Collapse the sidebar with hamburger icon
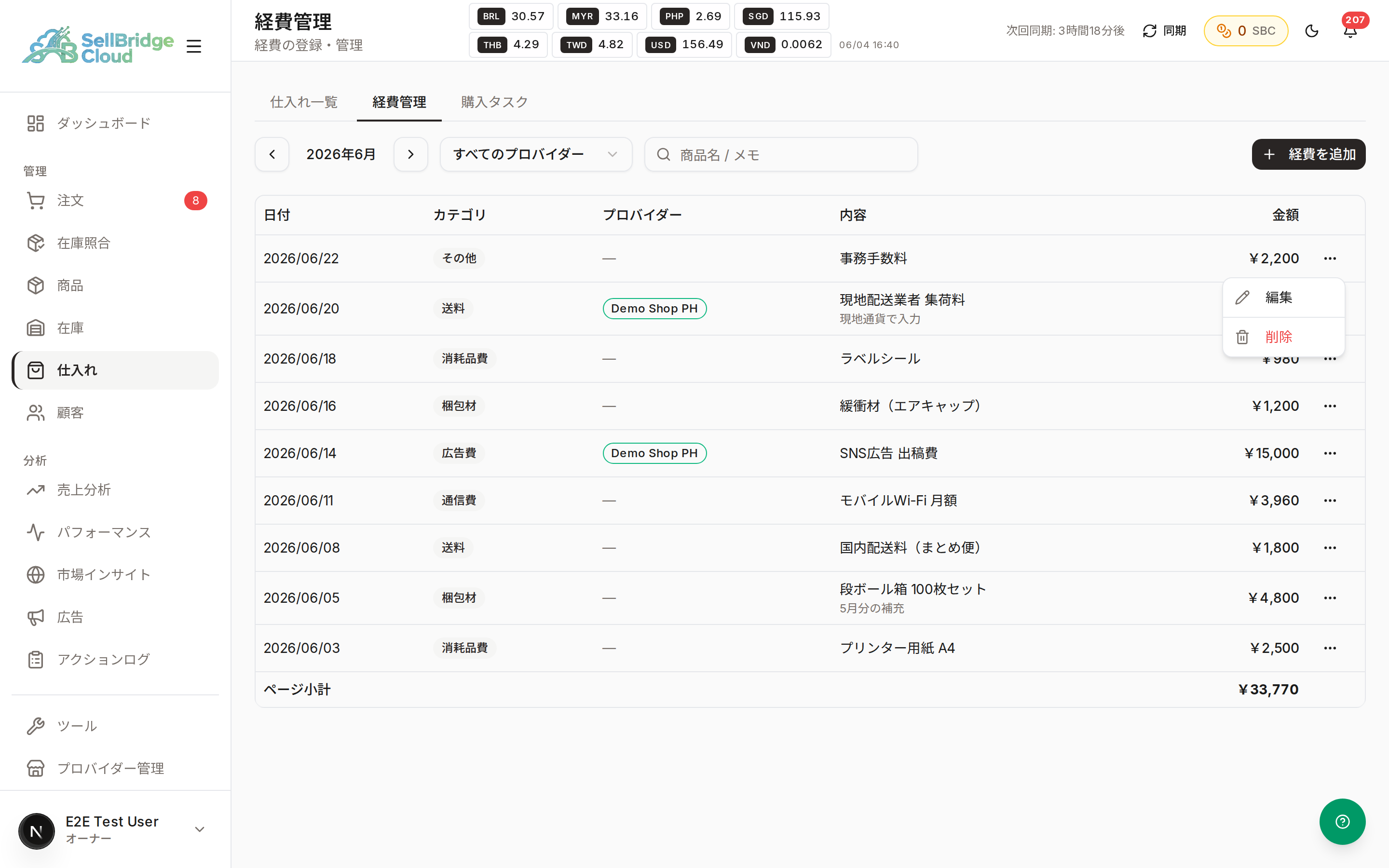The height and width of the screenshot is (868, 1389). tap(194, 46)
